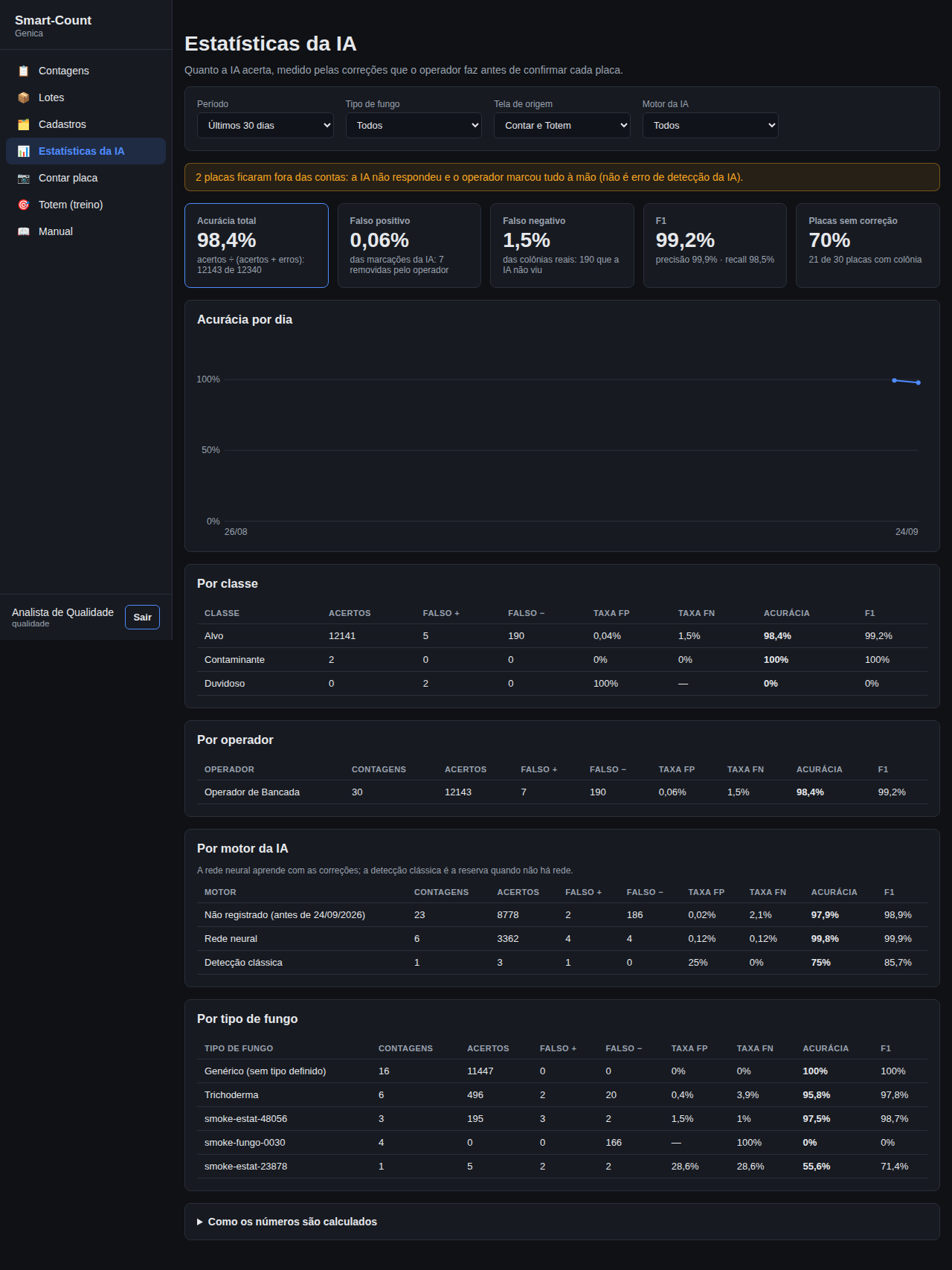Click 'Rede neural' in the motor table
Viewport: 952px width, 1270px height.
pyautogui.click(x=231, y=939)
